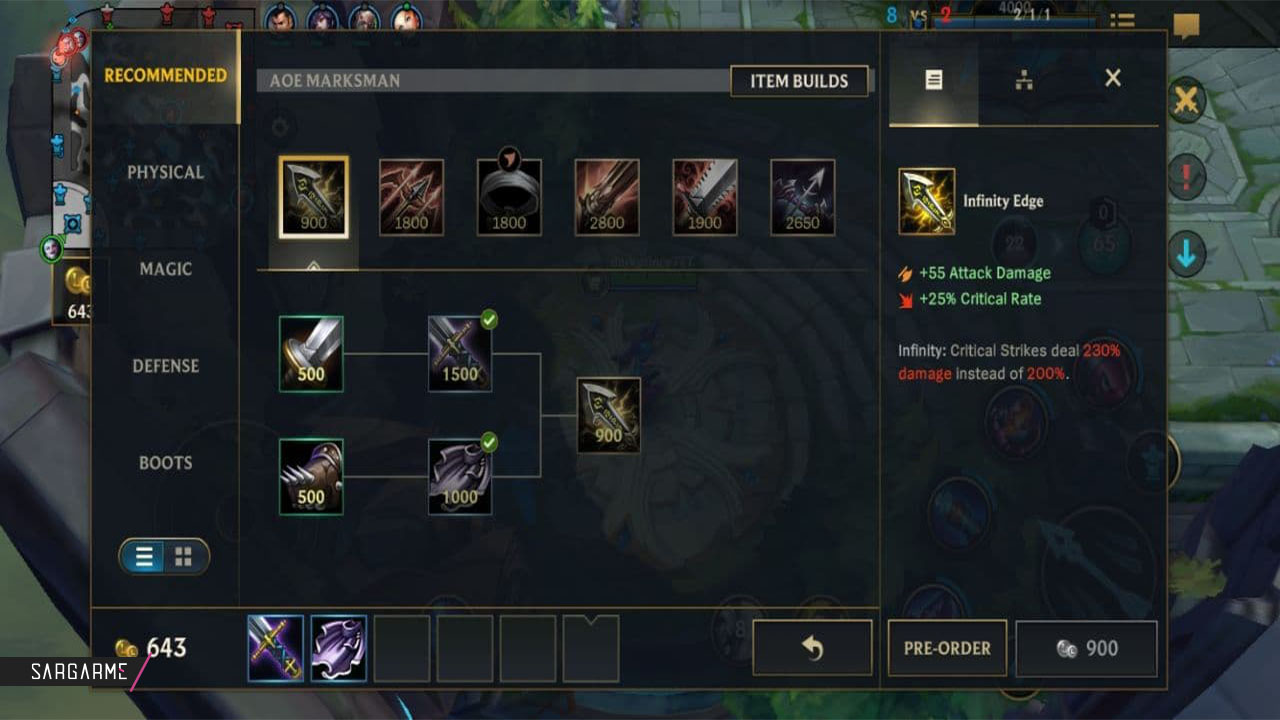The height and width of the screenshot is (720, 1280).
Task: Select the Infinity Edge item priced 900
Action: 314,197
